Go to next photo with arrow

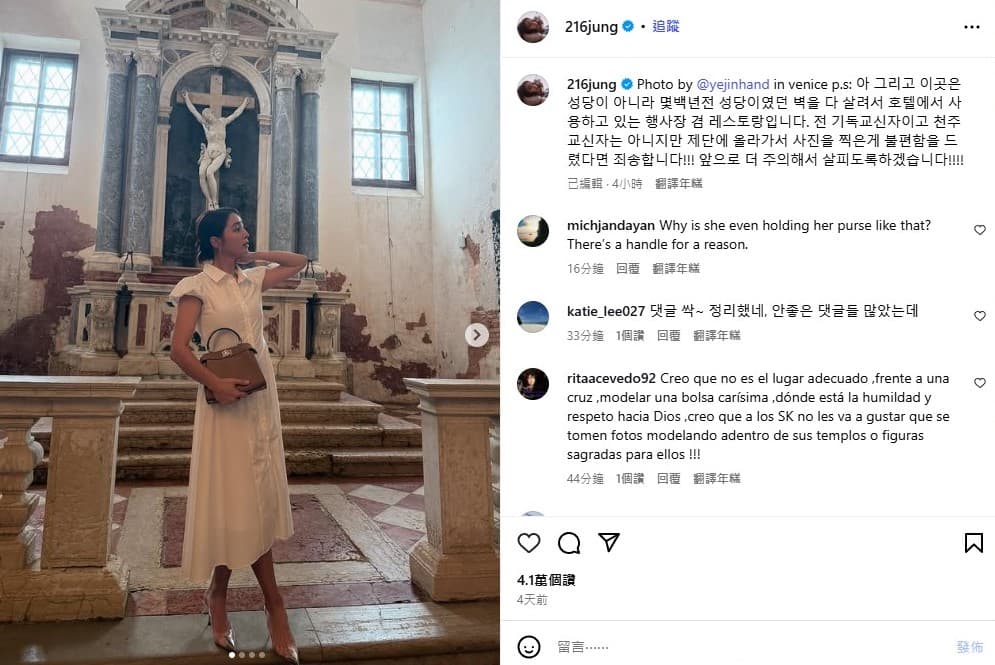point(477,335)
